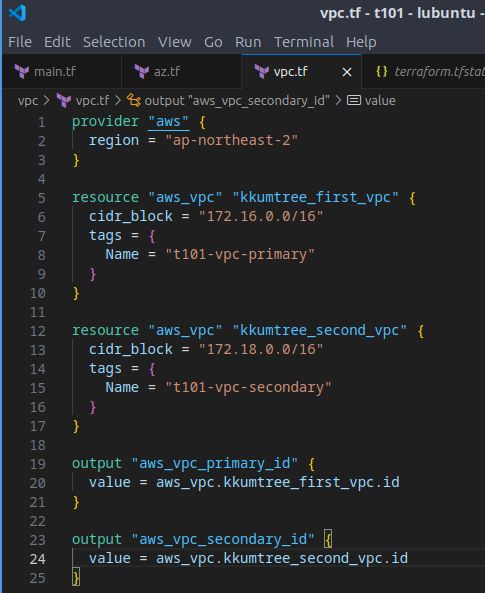
Task: Open the Terminal menu
Action: (x=304, y=42)
